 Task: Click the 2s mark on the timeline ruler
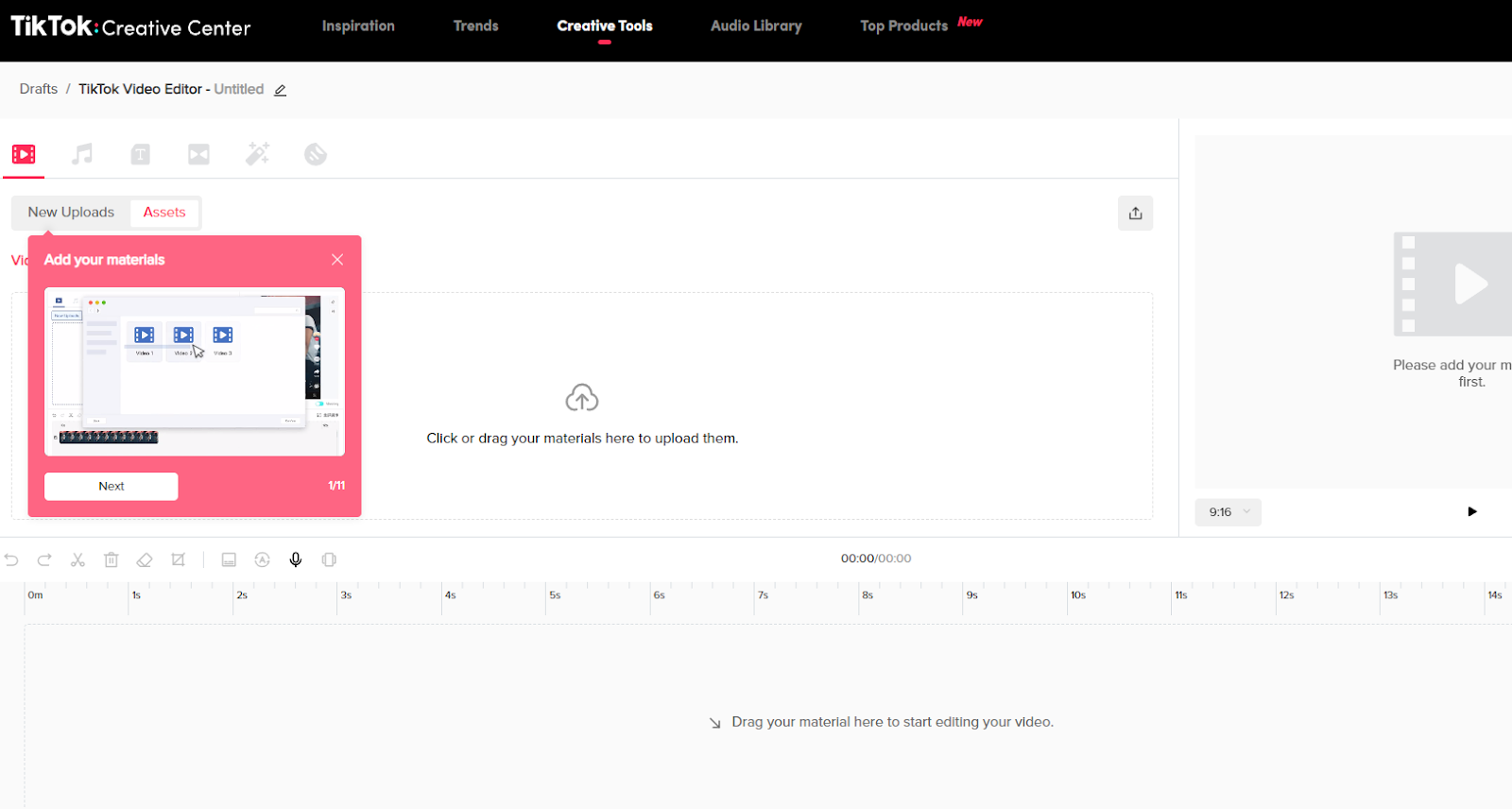(x=242, y=595)
